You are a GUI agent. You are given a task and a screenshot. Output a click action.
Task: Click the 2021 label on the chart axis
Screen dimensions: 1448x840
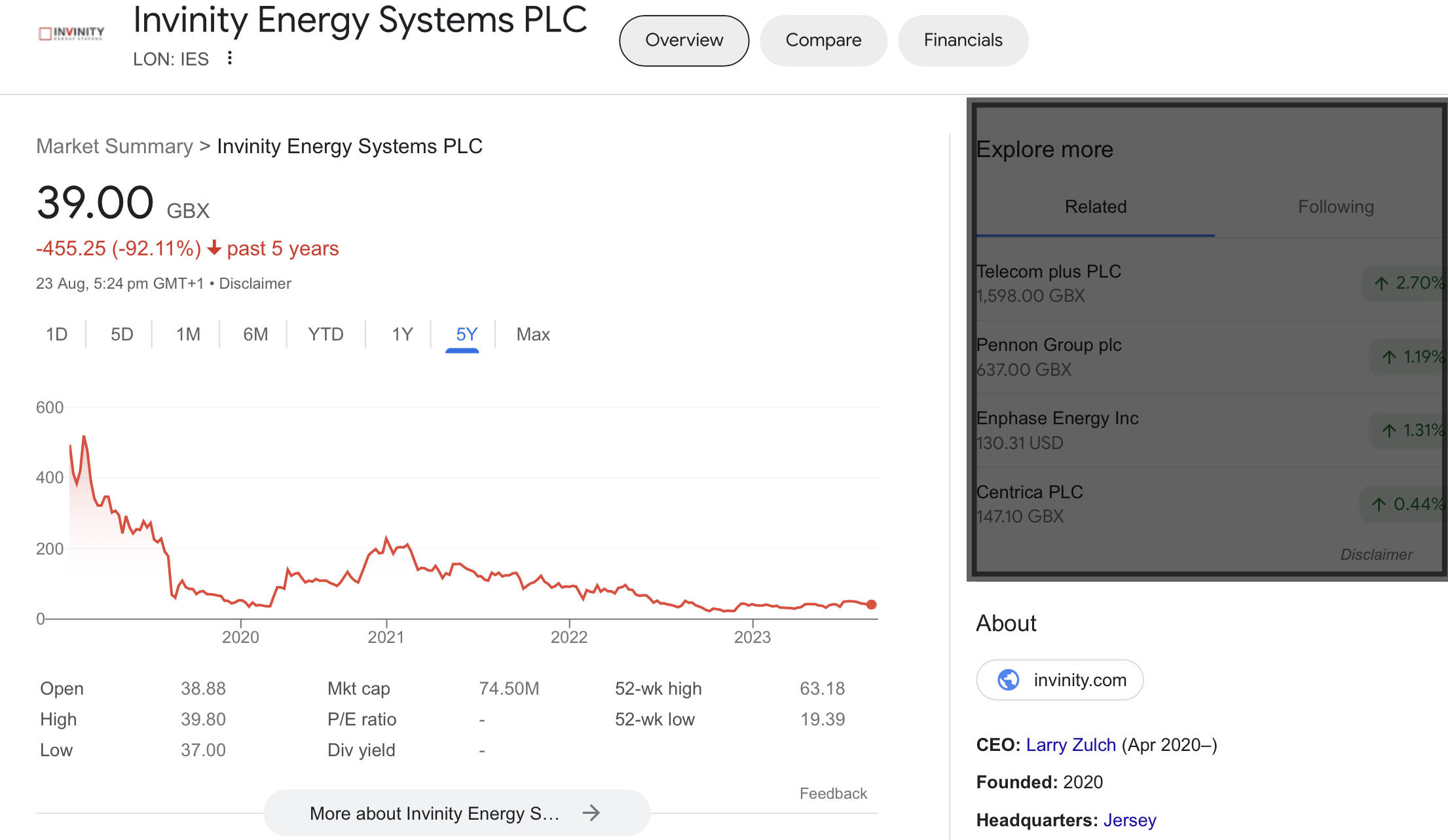pos(386,637)
